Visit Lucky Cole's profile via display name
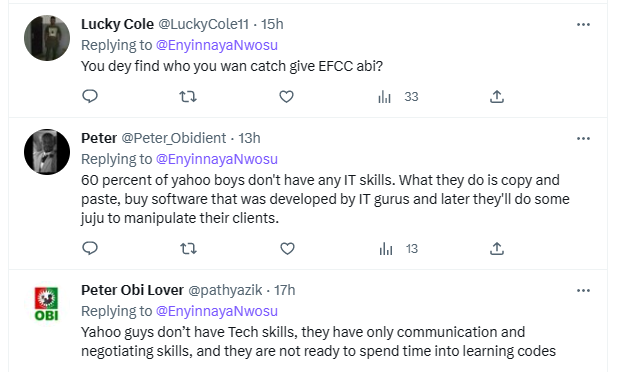 point(117,24)
